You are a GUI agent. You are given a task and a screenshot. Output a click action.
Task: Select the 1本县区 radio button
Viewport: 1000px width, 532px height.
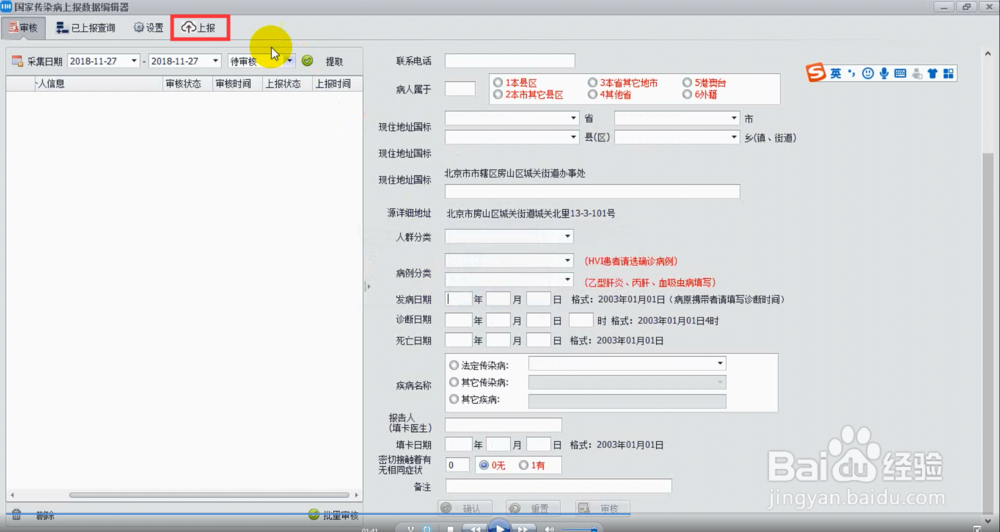pyautogui.click(x=498, y=83)
